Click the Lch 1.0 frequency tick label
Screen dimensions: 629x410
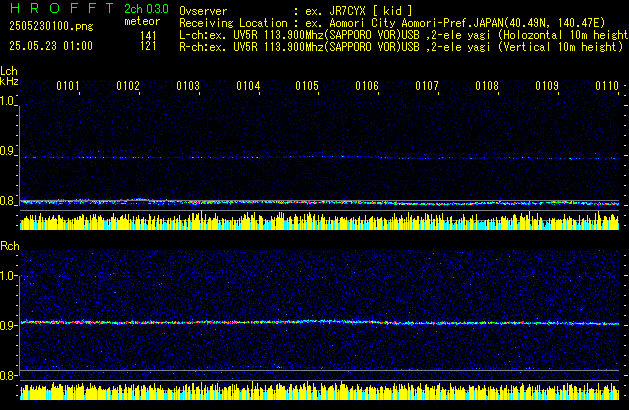pyautogui.click(x=7, y=101)
